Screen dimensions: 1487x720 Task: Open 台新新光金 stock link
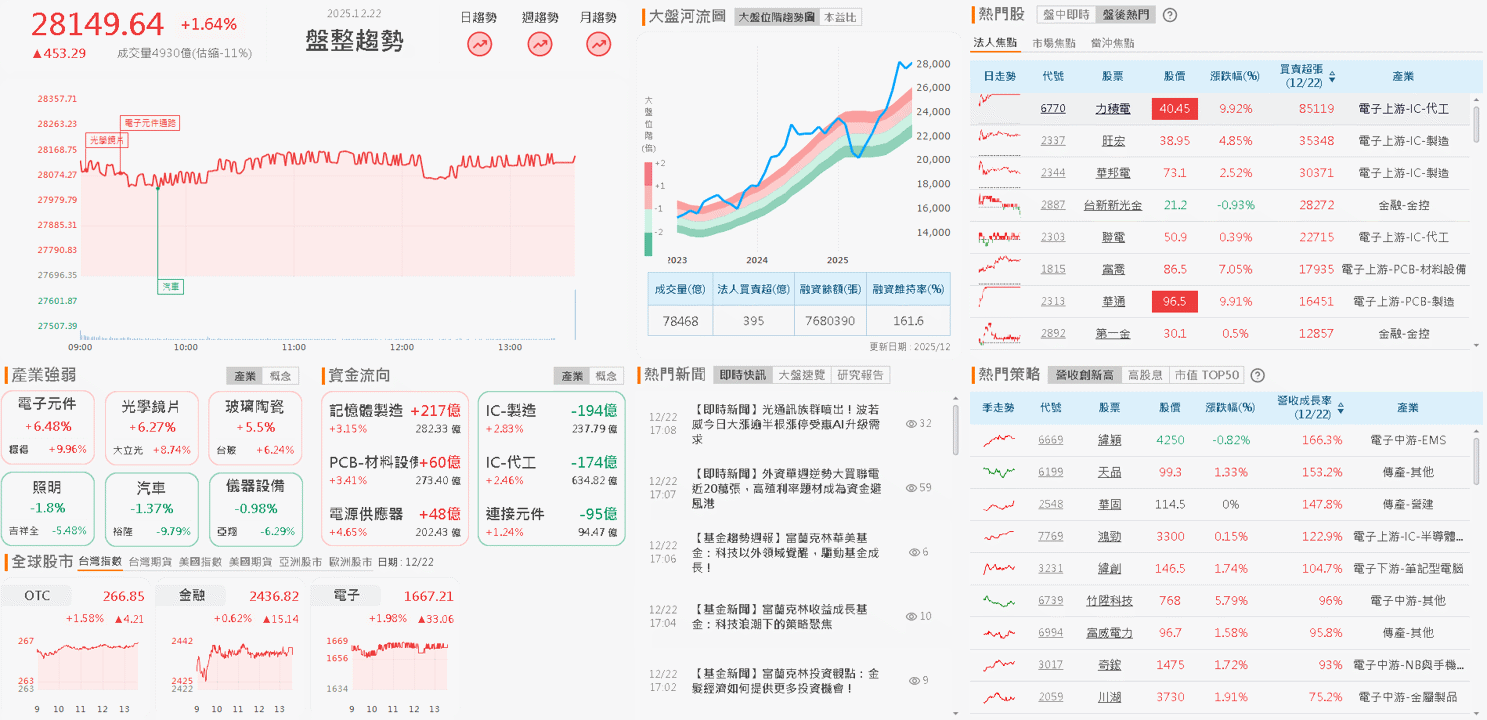coord(1112,204)
